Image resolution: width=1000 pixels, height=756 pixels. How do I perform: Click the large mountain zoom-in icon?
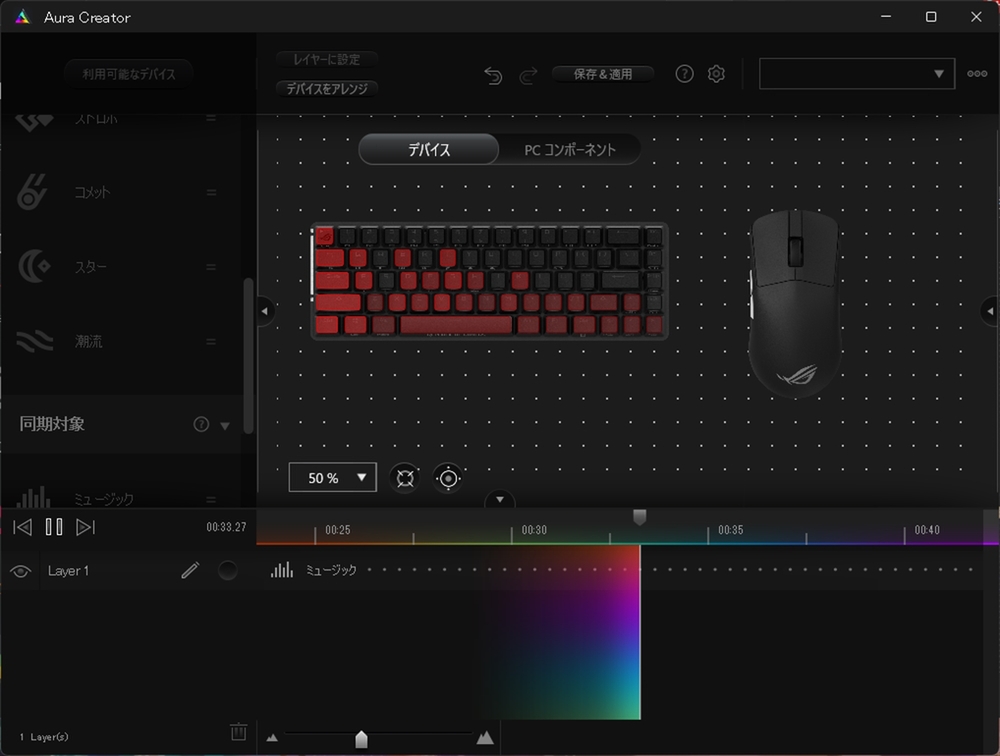[485, 737]
